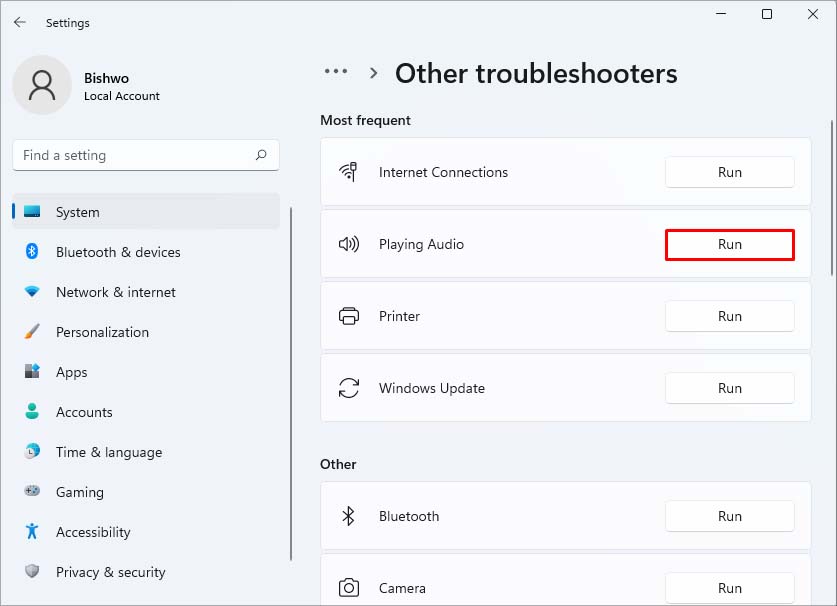
Task: Open Privacy & security settings
Action: (146, 572)
